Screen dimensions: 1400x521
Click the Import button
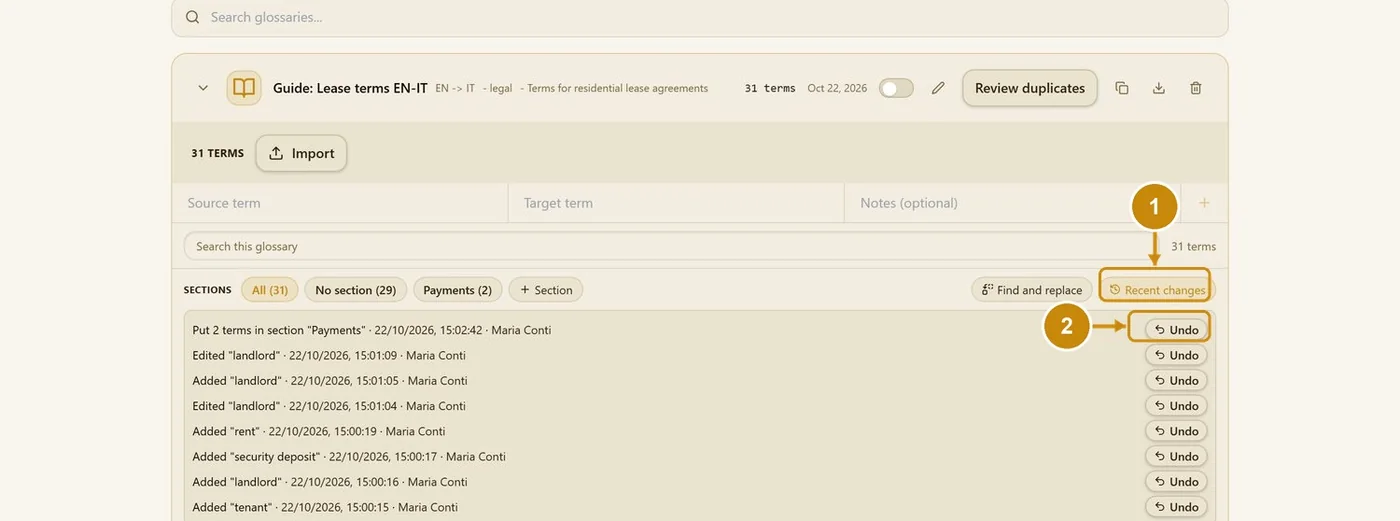tap(302, 153)
